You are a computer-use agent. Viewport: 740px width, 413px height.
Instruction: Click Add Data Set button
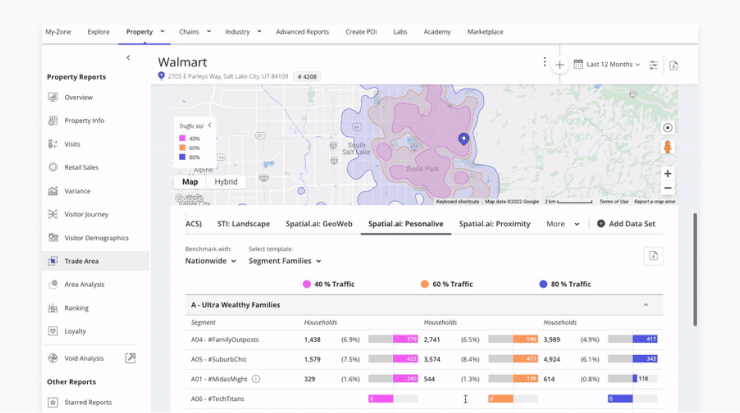626,224
